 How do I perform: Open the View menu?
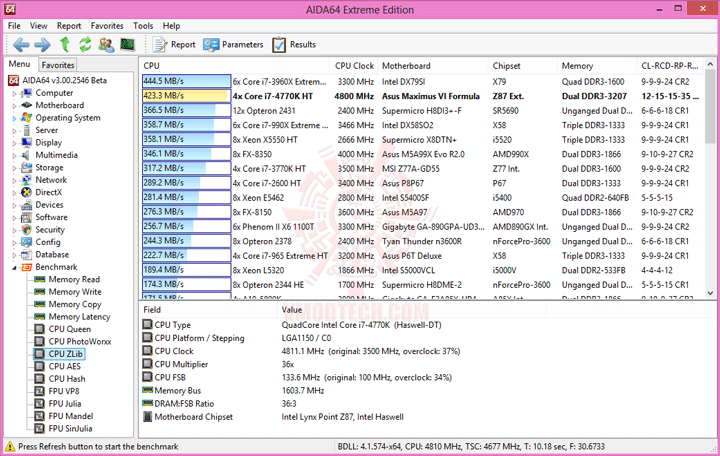39,26
